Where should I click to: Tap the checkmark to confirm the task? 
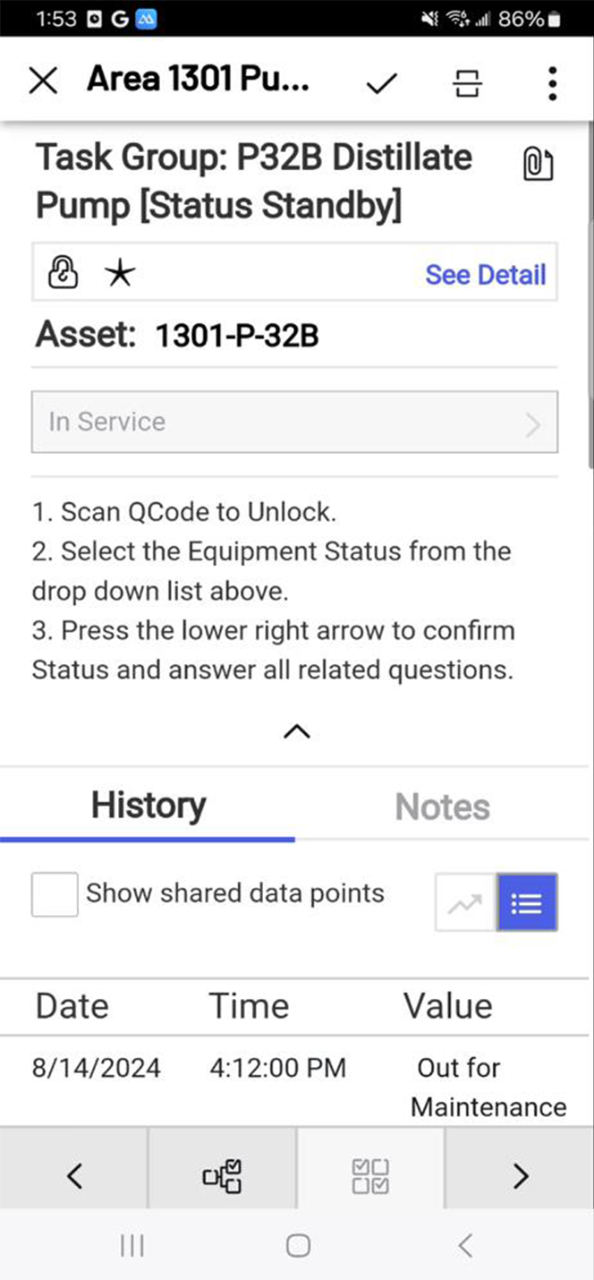click(381, 83)
